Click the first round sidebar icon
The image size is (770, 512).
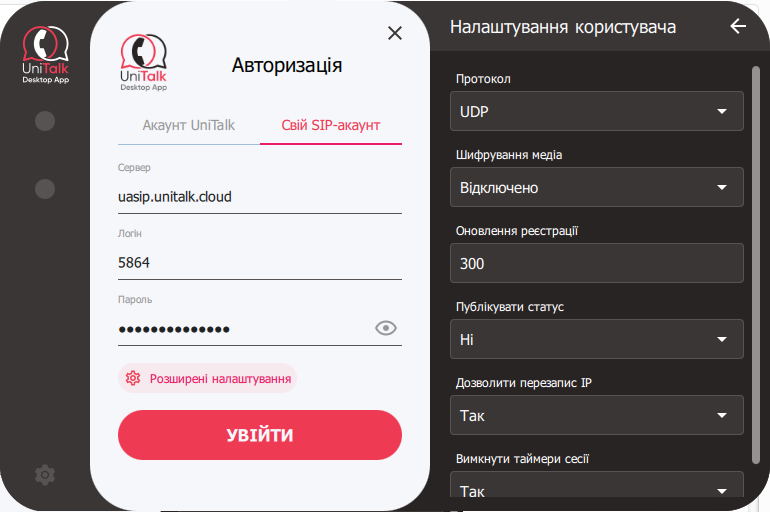(45, 121)
